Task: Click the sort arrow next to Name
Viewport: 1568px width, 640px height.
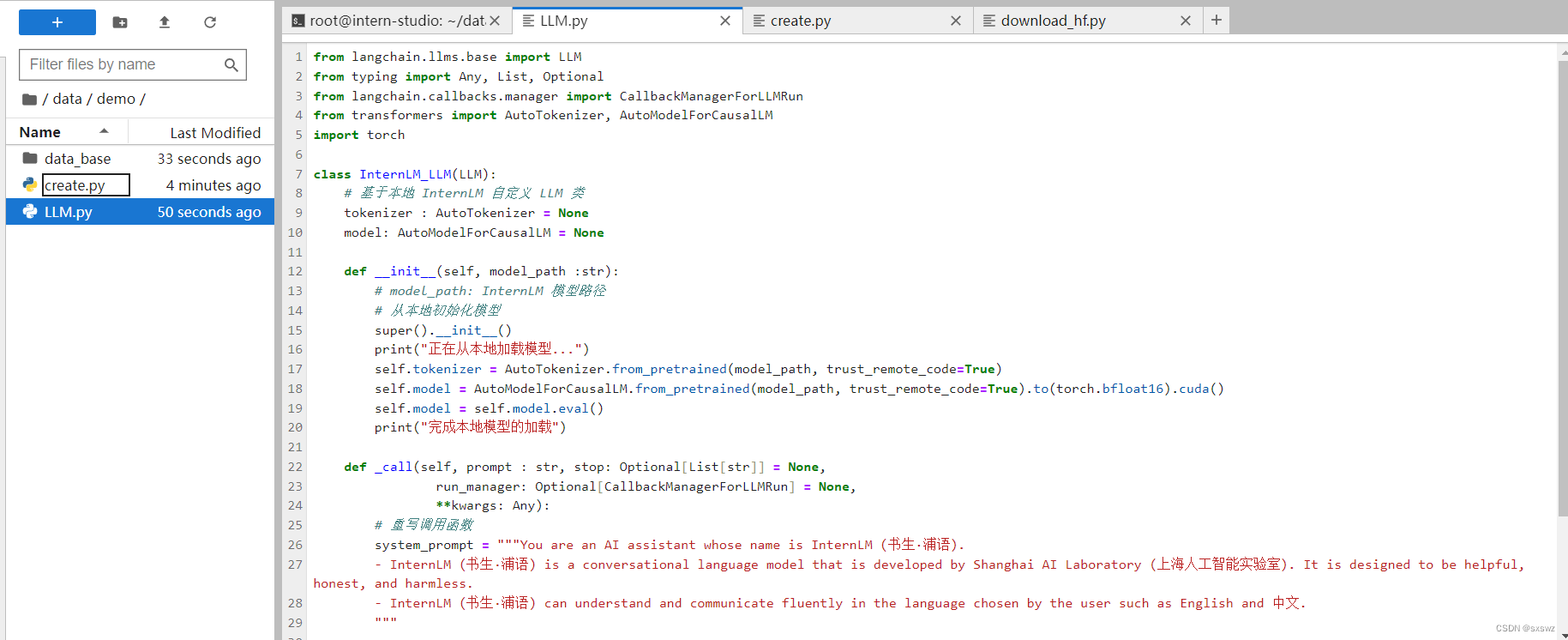Action: pyautogui.click(x=104, y=131)
